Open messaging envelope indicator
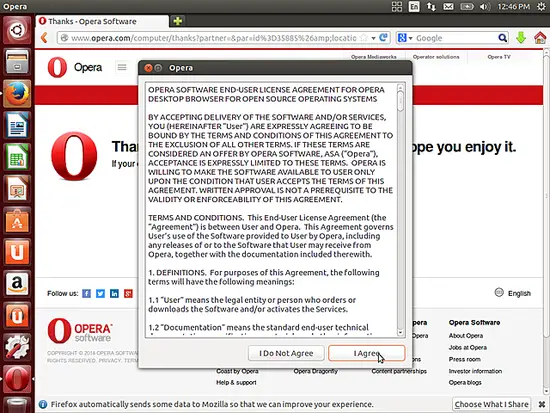Screen dimensions: 550x413 click(x=448, y=6)
